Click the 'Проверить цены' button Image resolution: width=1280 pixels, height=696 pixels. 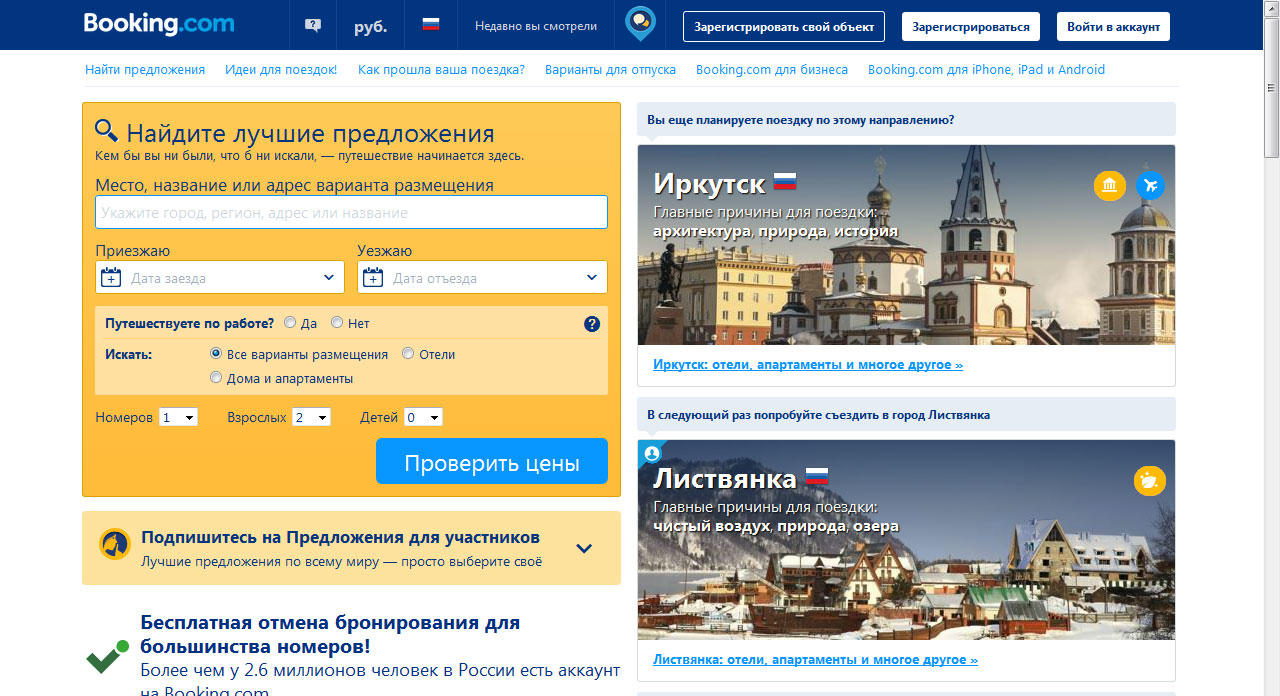coord(491,462)
